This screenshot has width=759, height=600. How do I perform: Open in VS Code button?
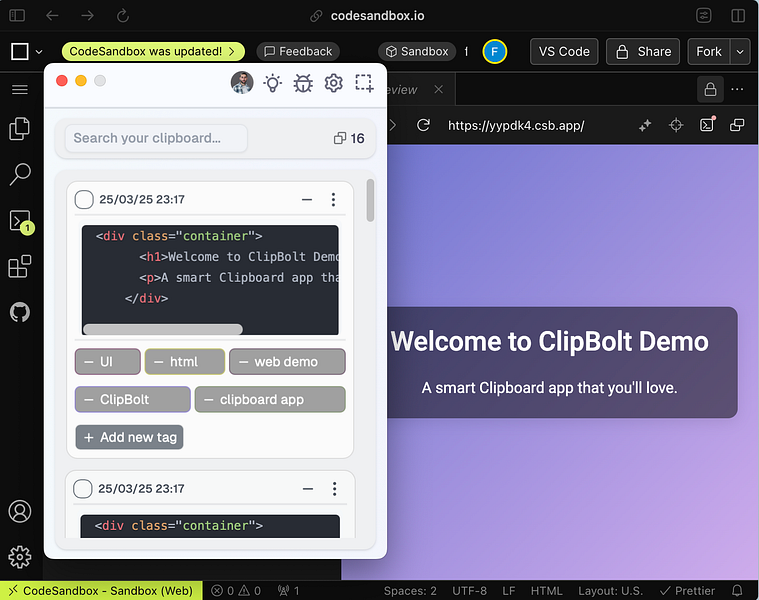564,51
